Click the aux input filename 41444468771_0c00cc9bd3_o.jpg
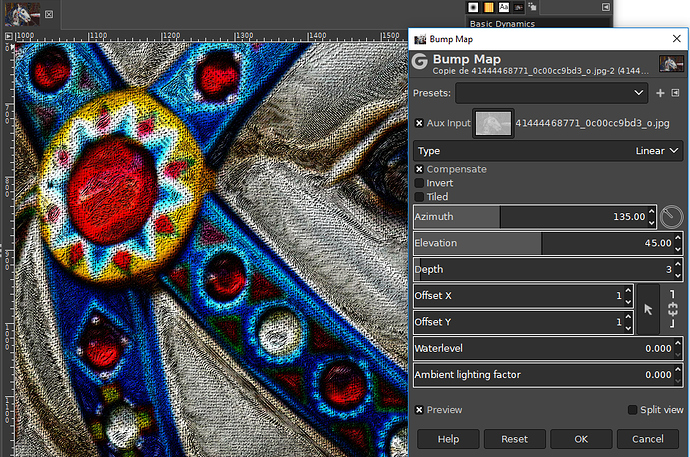 pyautogui.click(x=592, y=123)
